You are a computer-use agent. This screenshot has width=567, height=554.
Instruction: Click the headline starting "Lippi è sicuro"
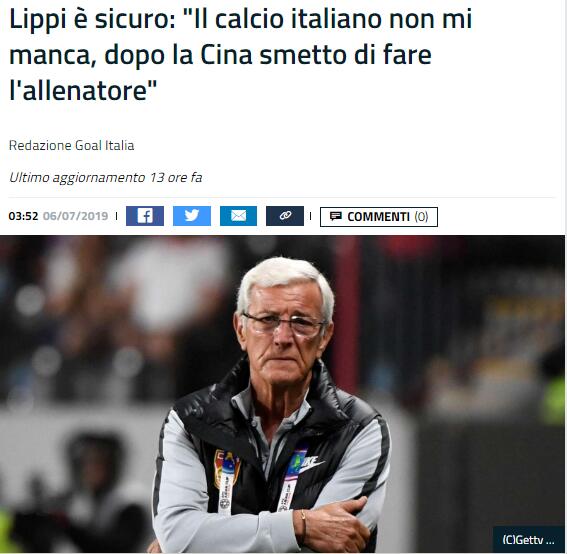(240, 54)
